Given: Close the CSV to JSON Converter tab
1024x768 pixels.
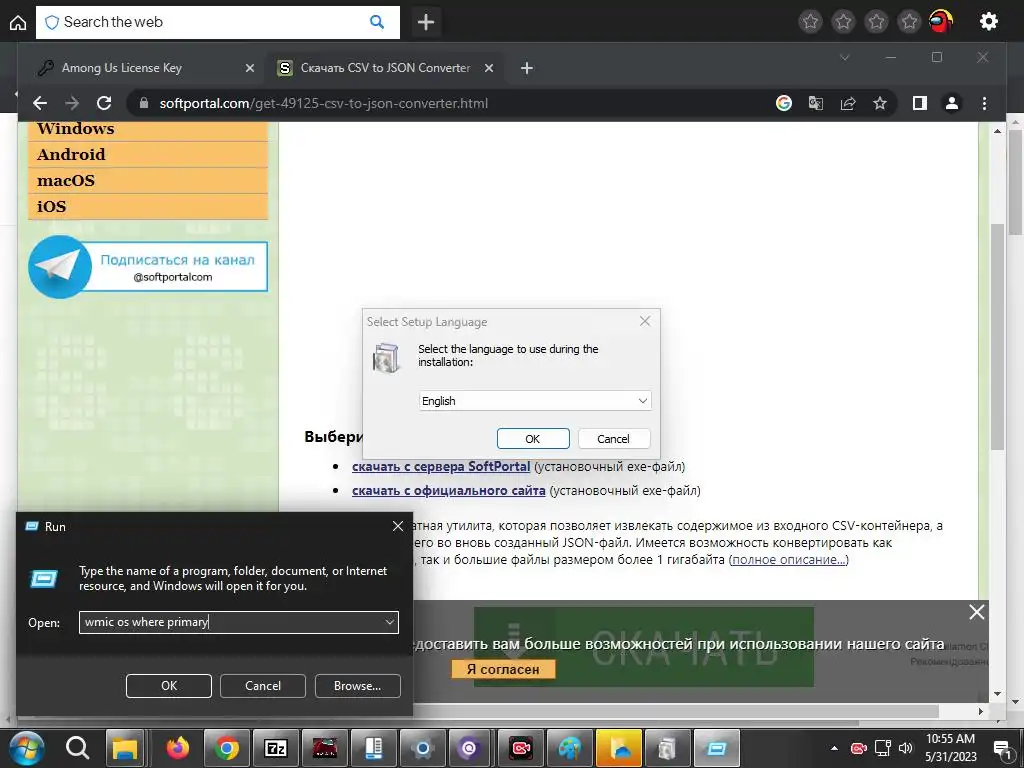Looking at the screenshot, I should click(488, 68).
